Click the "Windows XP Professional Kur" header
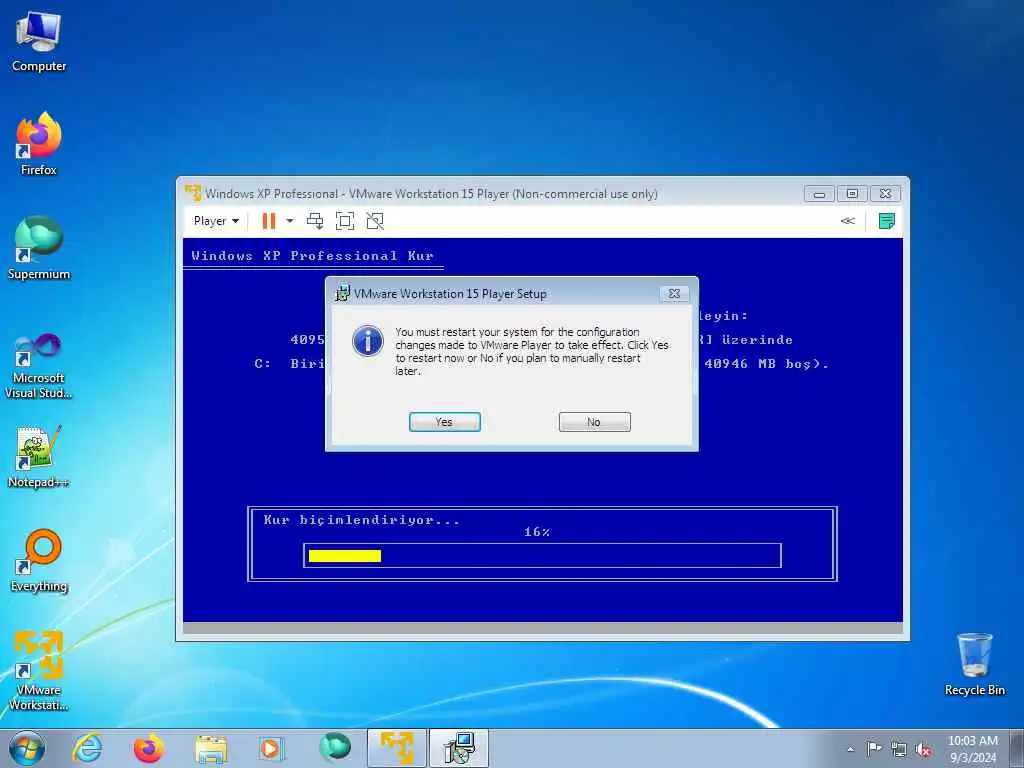1024x768 pixels. pos(312,256)
